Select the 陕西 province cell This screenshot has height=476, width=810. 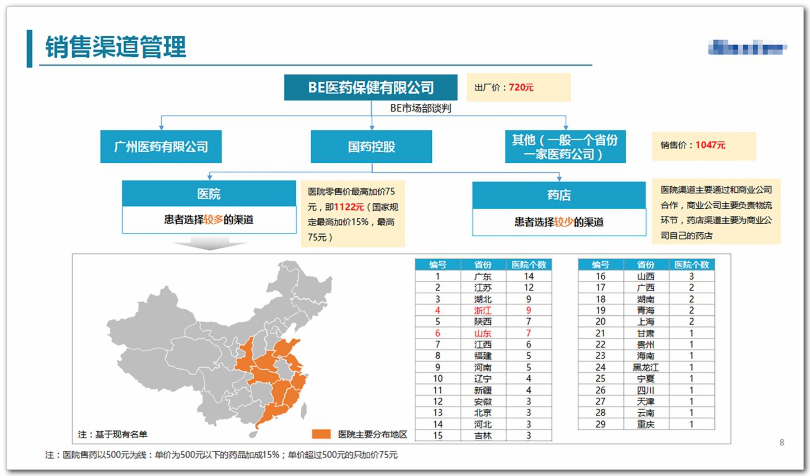point(483,322)
